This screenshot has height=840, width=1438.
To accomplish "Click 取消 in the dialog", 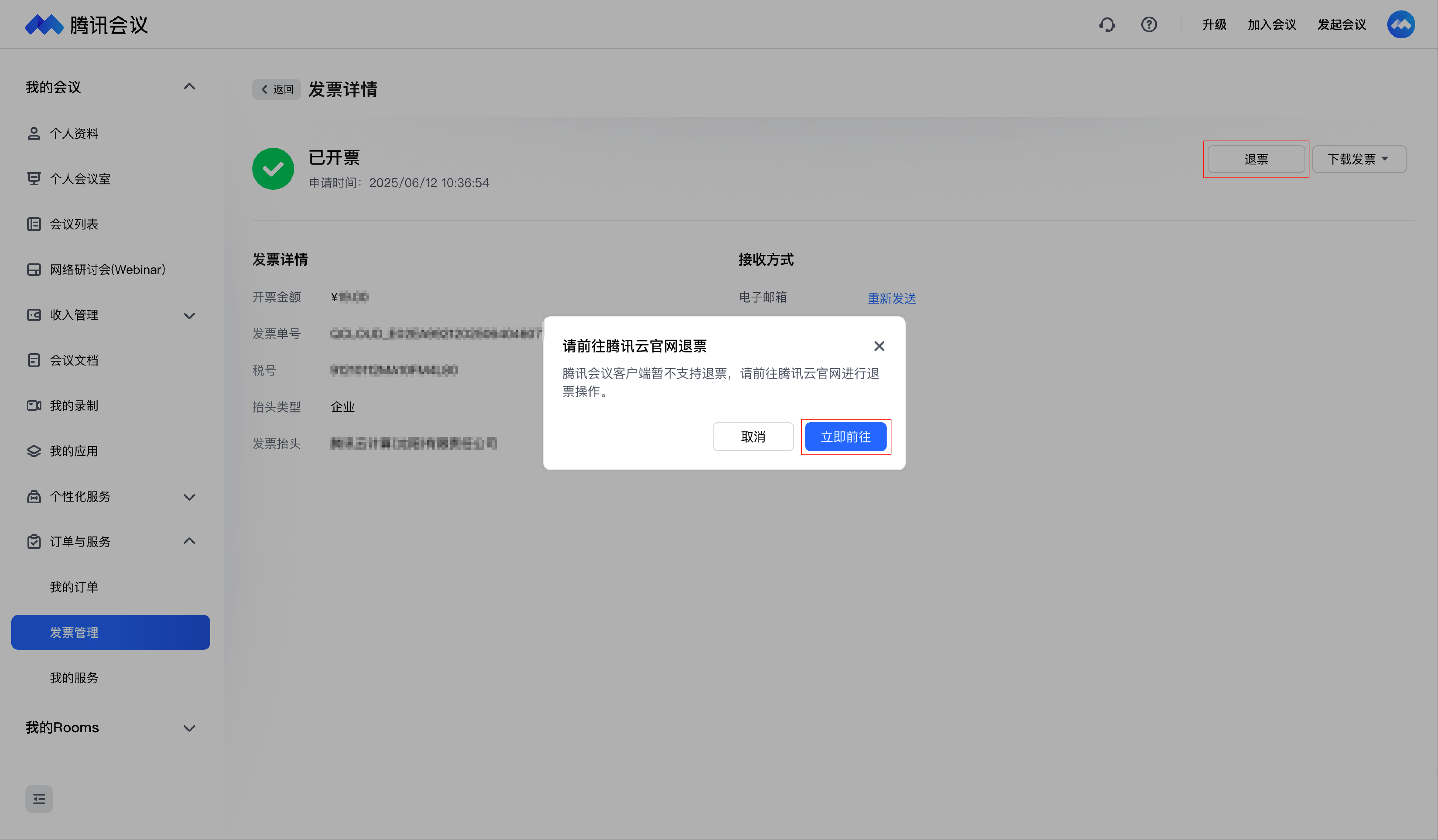I will [x=753, y=437].
